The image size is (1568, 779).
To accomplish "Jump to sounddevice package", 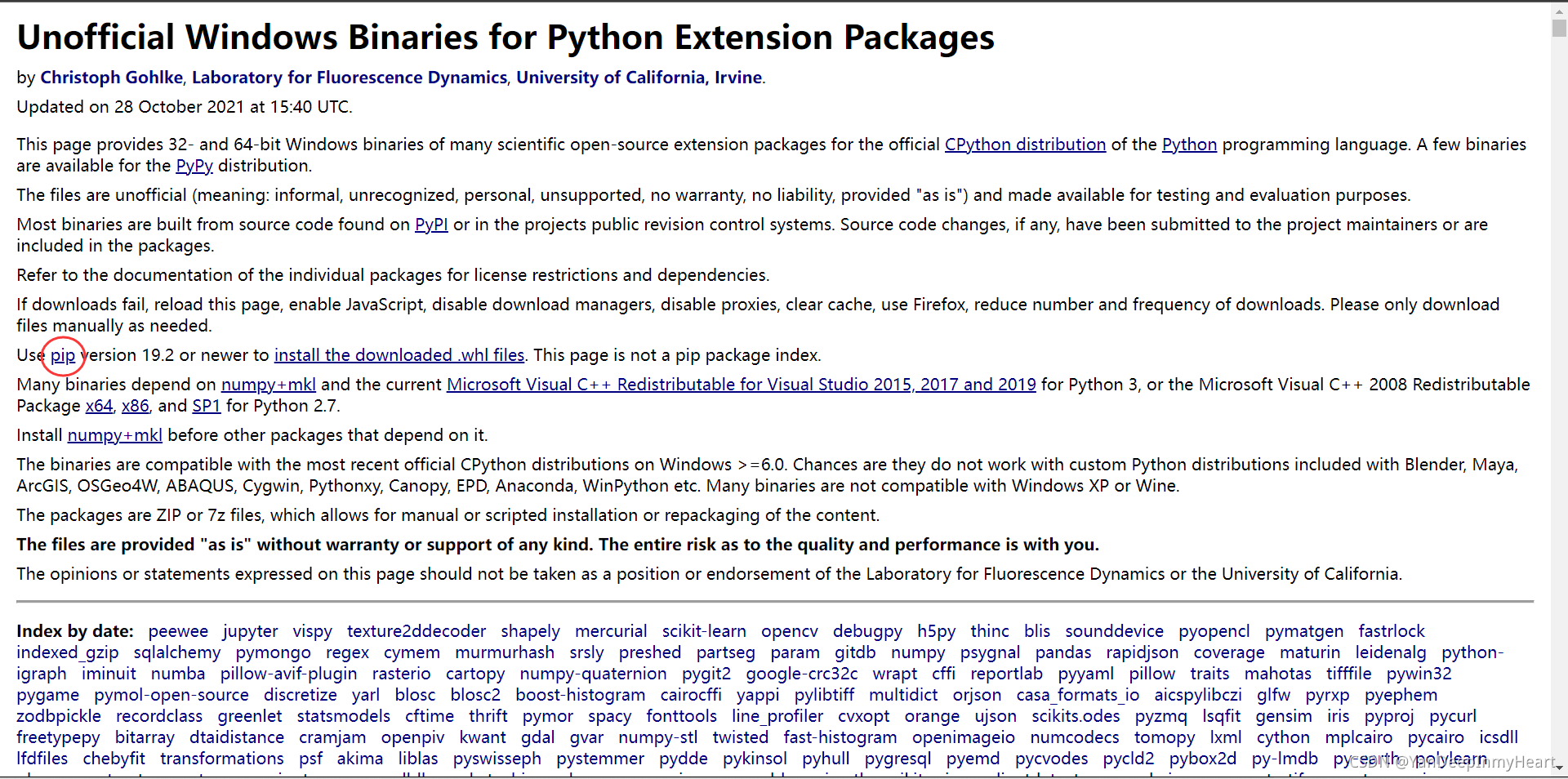I will [x=1115, y=631].
